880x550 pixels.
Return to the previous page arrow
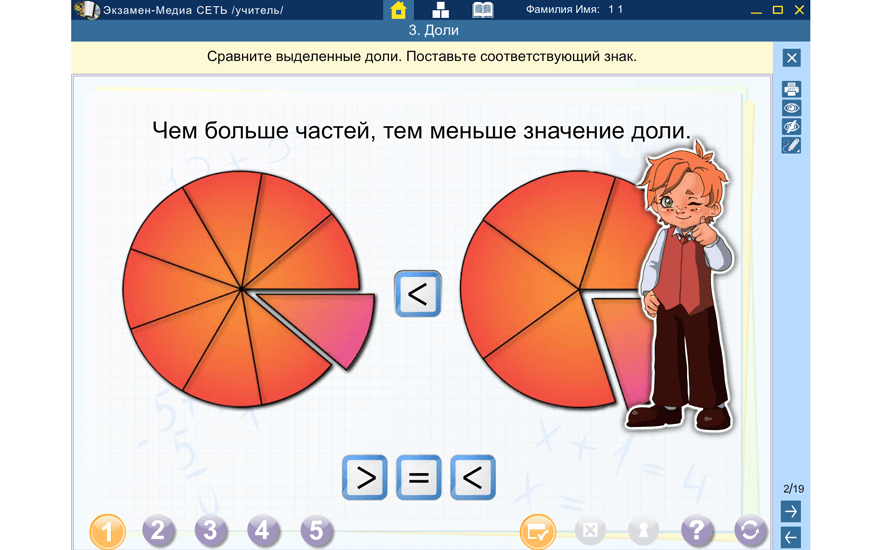pos(791,538)
